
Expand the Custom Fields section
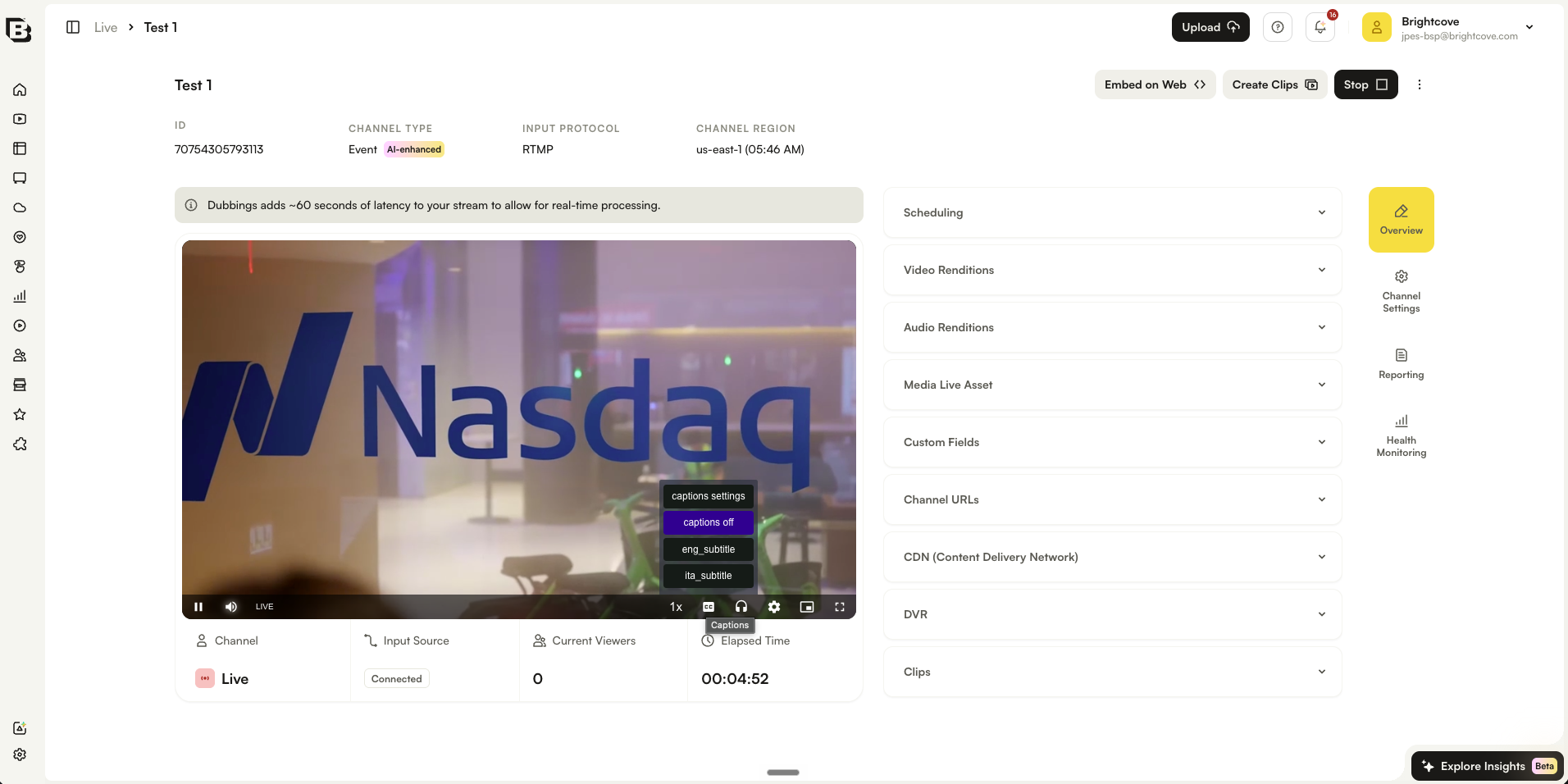coord(1113,442)
